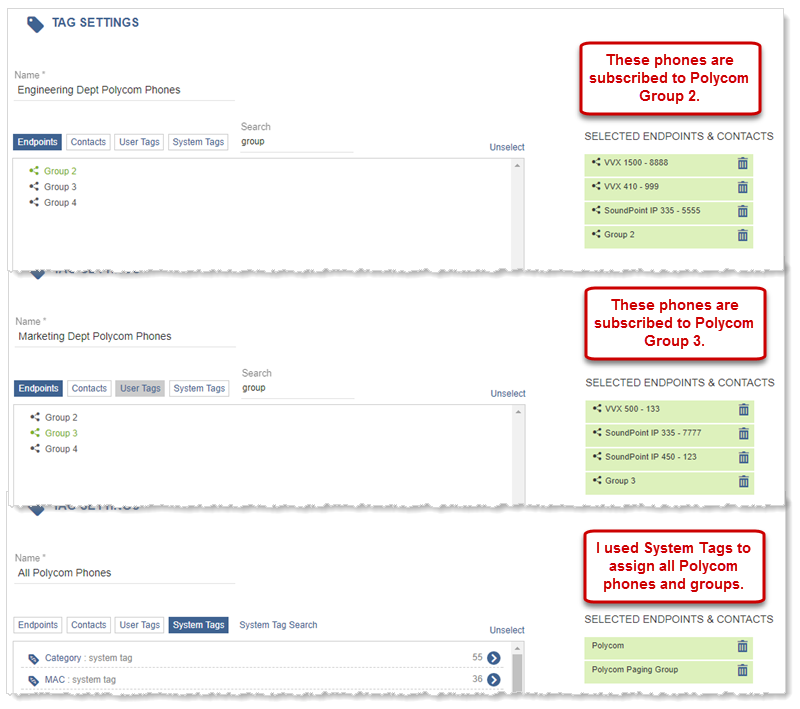Delete the Polycom system tag via its trash icon
This screenshot has height=709, width=800.
[x=742, y=646]
